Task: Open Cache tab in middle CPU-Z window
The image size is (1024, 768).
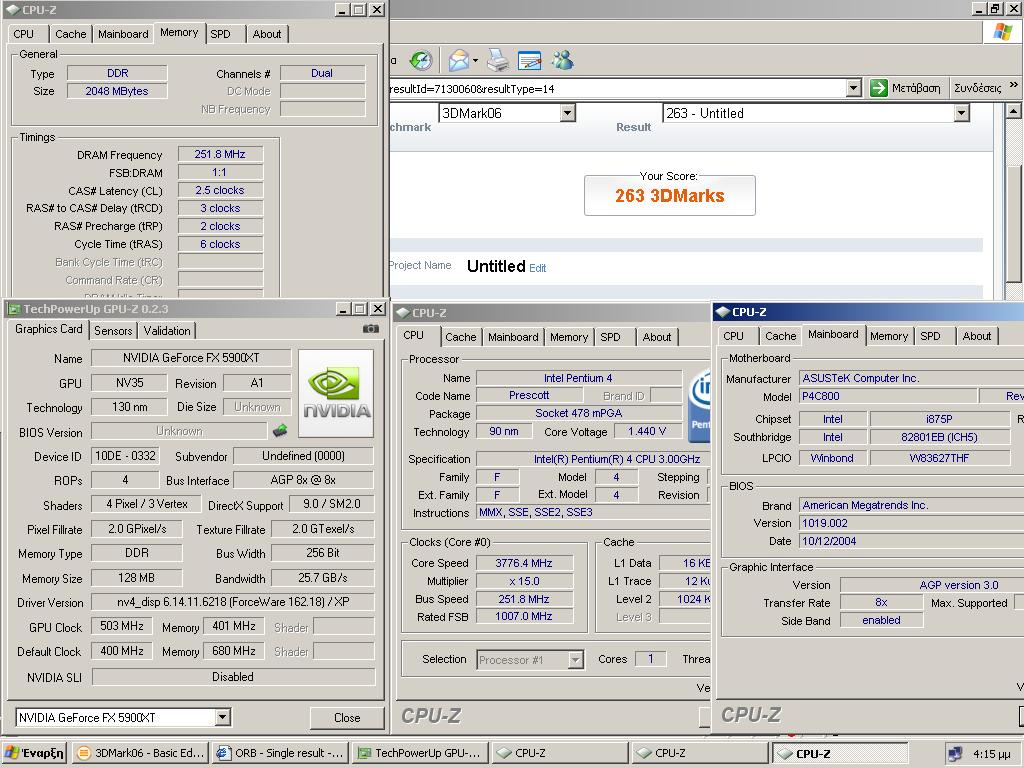Action: [460, 337]
